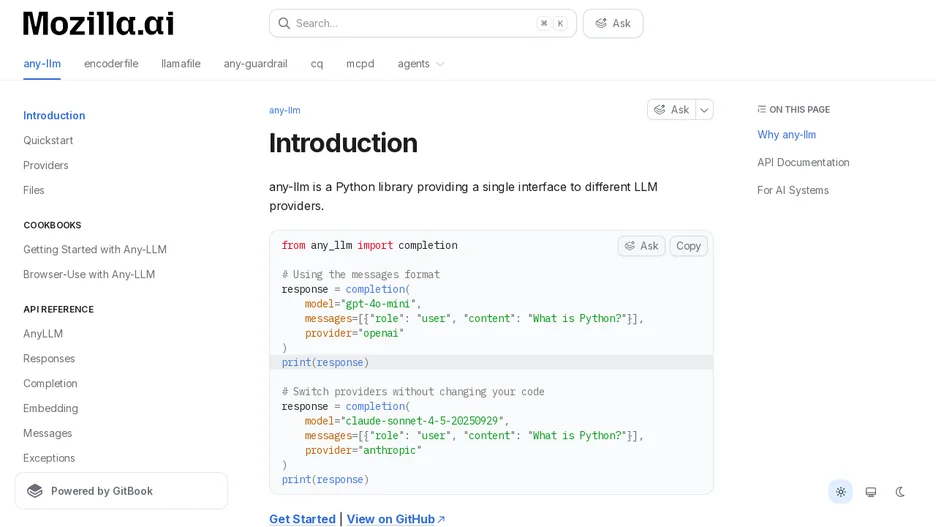Click the Get Started link
This screenshot has height=527, width=936.
pos(303,519)
